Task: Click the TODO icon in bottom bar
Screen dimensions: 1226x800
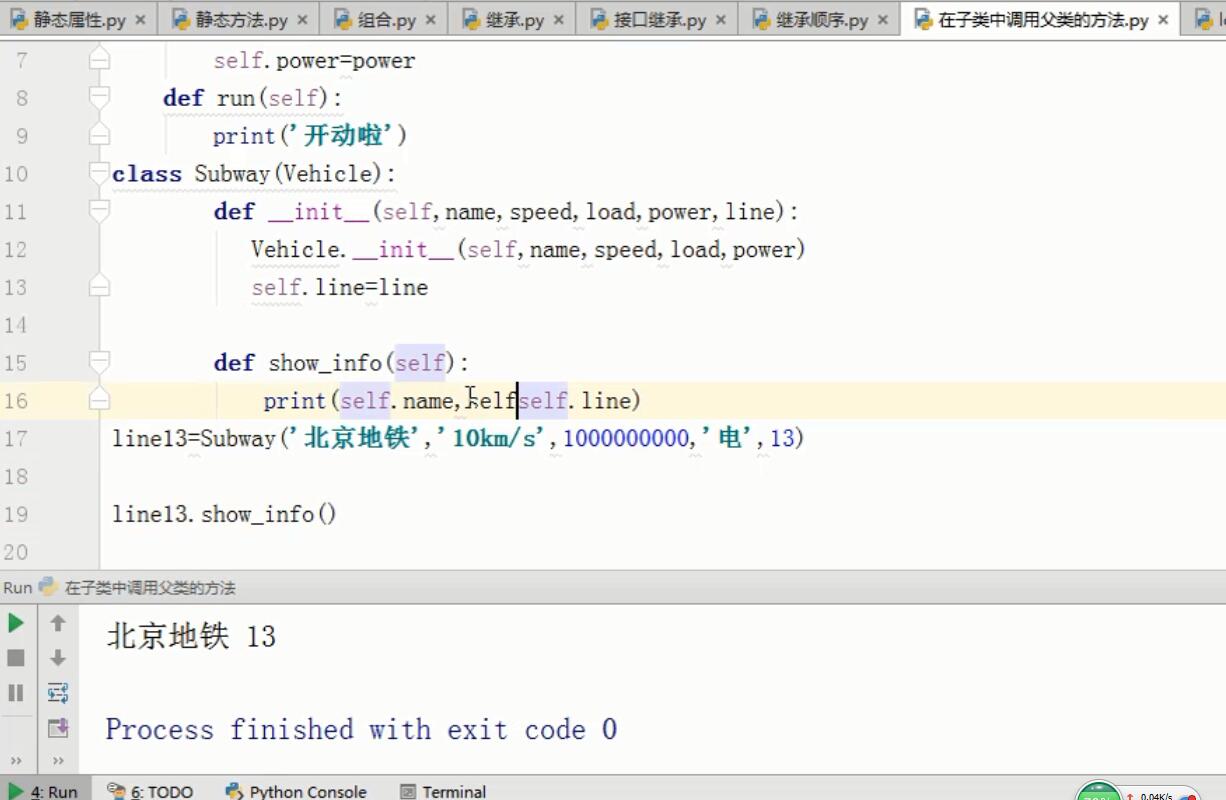Action: [x=115, y=791]
